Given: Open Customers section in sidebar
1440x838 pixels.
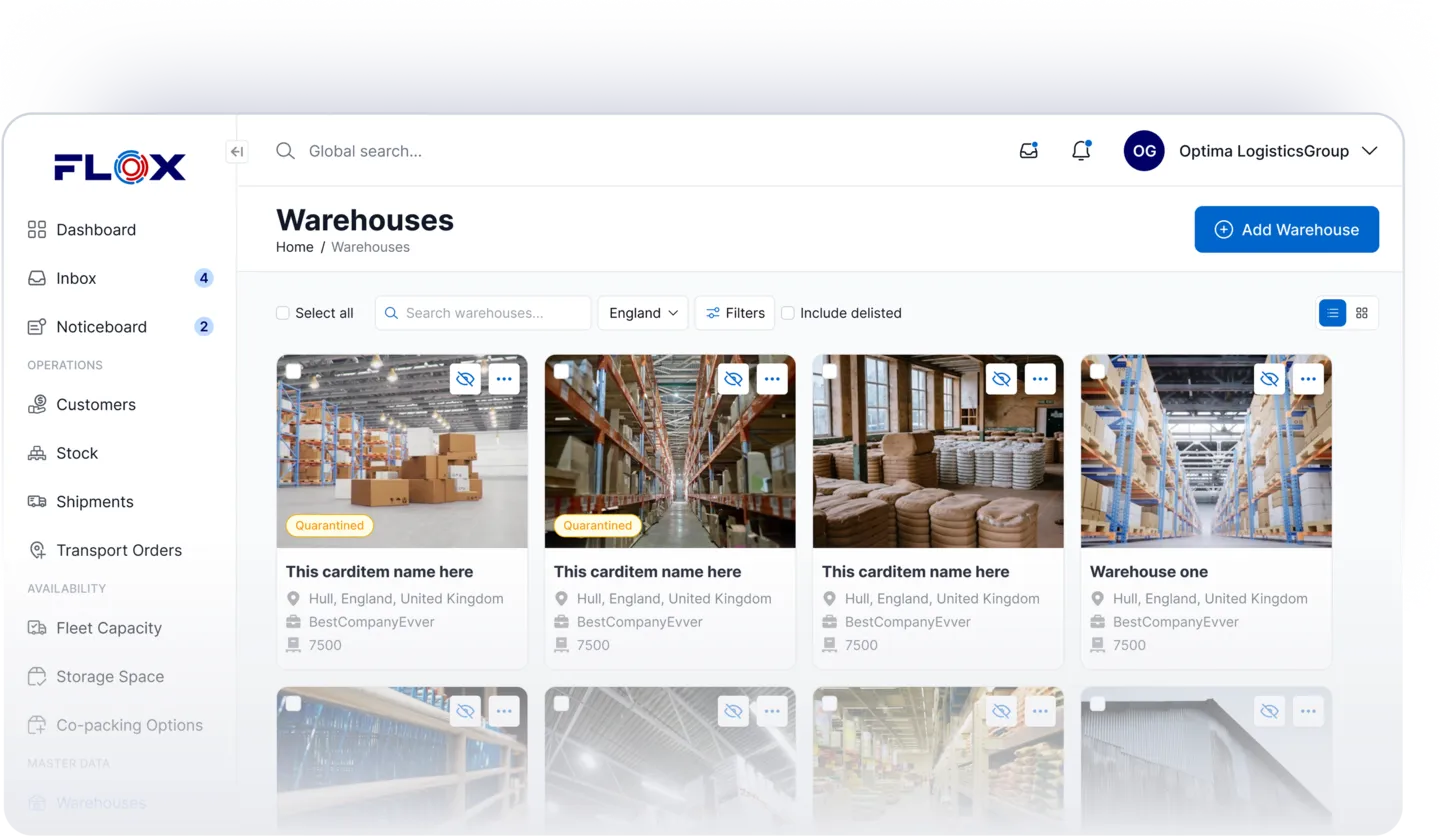Looking at the screenshot, I should pos(96,404).
